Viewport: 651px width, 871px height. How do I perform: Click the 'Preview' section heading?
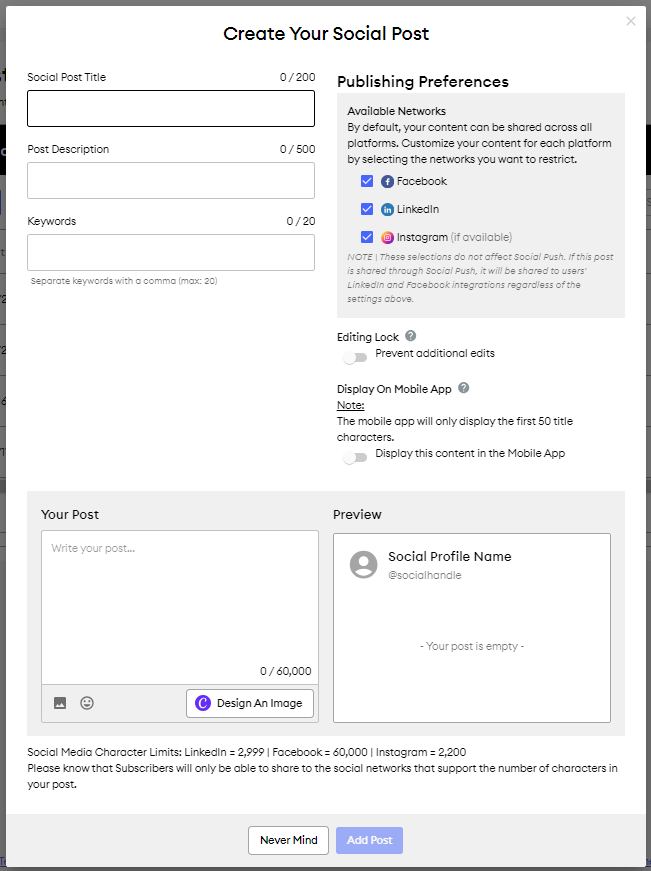(357, 514)
